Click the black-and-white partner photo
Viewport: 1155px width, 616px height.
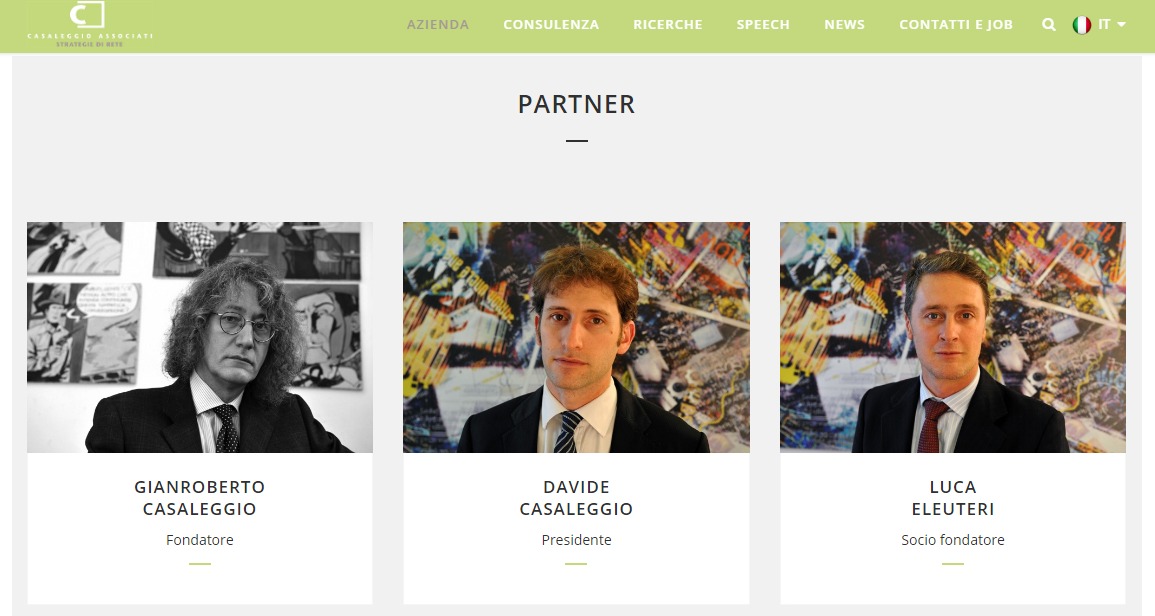tap(200, 337)
